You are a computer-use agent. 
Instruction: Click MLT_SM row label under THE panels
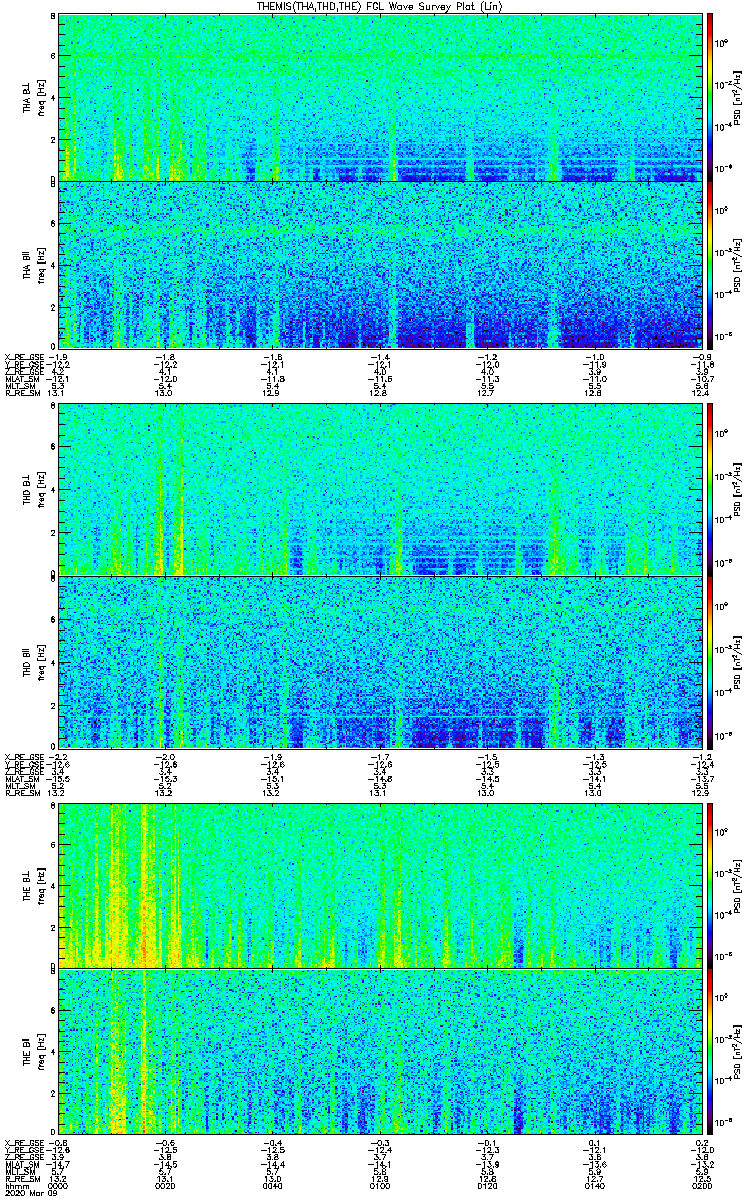point(22,1171)
